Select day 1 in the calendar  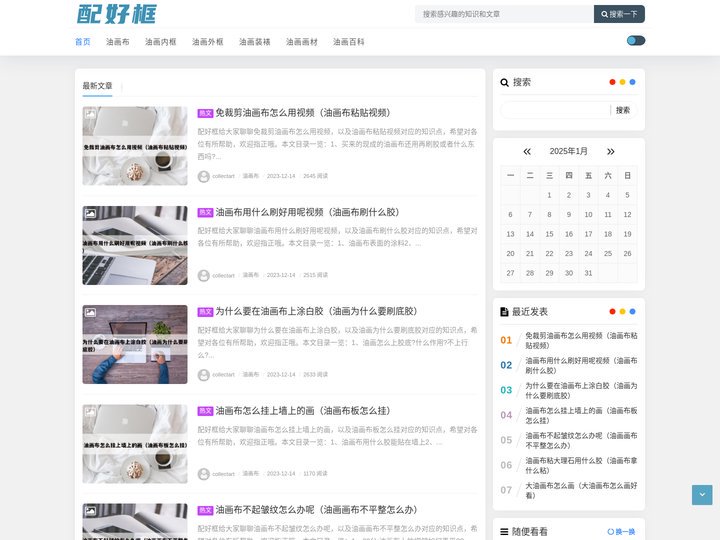coord(549,195)
